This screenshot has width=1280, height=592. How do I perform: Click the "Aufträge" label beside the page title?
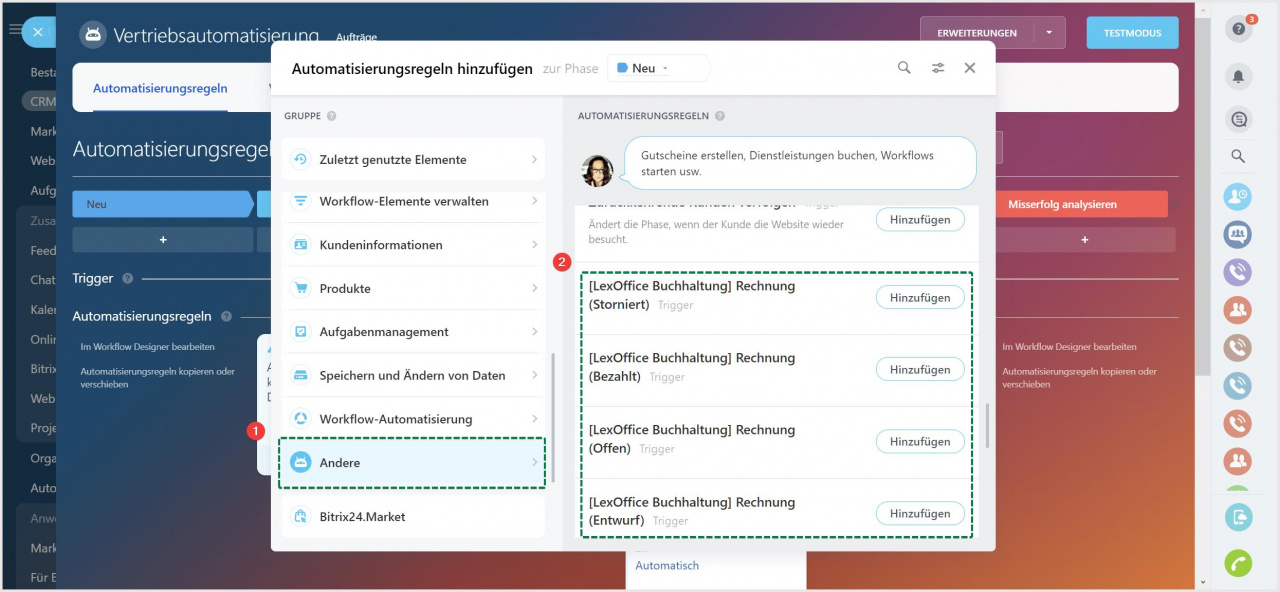(357, 37)
